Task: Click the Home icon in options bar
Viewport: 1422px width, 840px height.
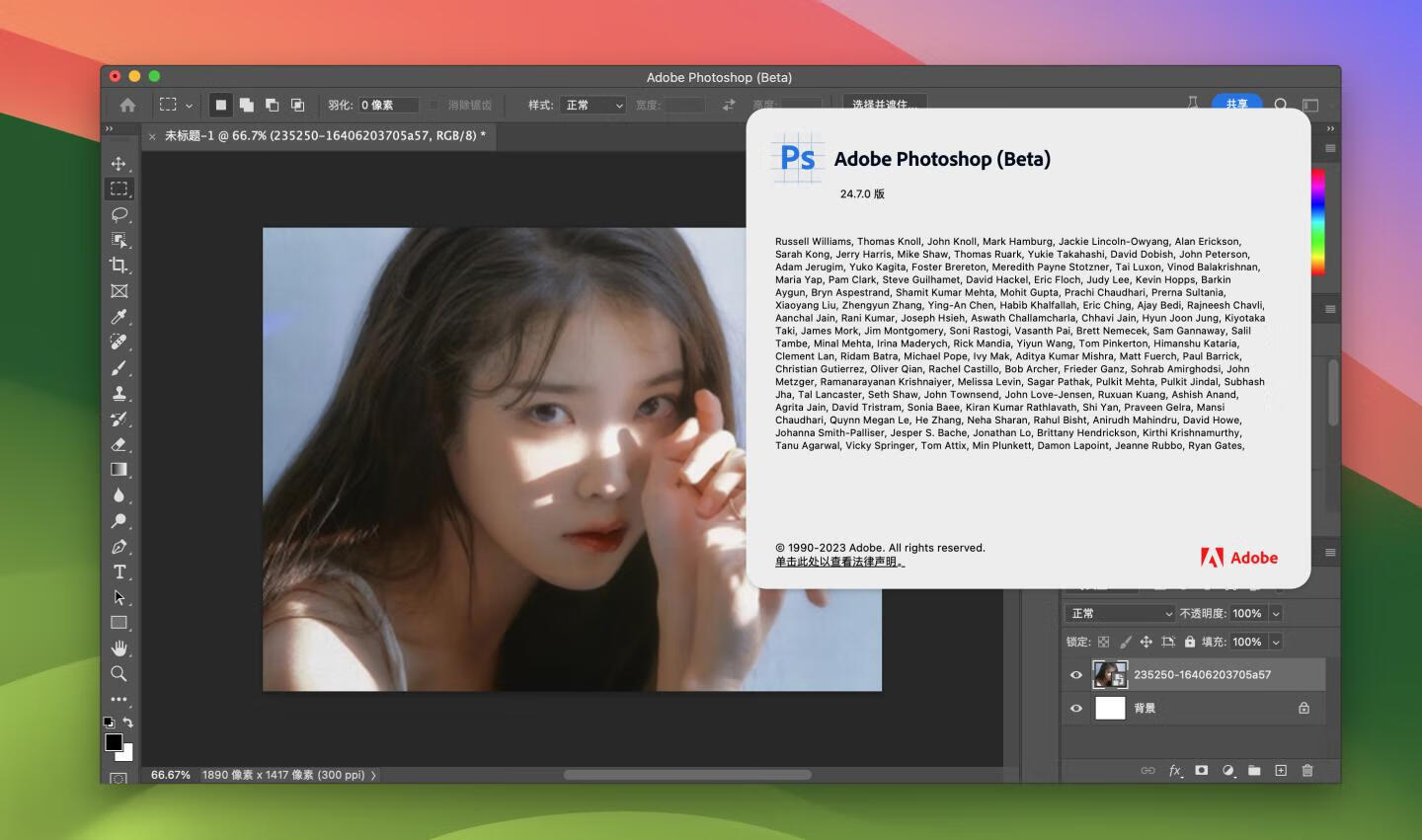Action: point(127,105)
